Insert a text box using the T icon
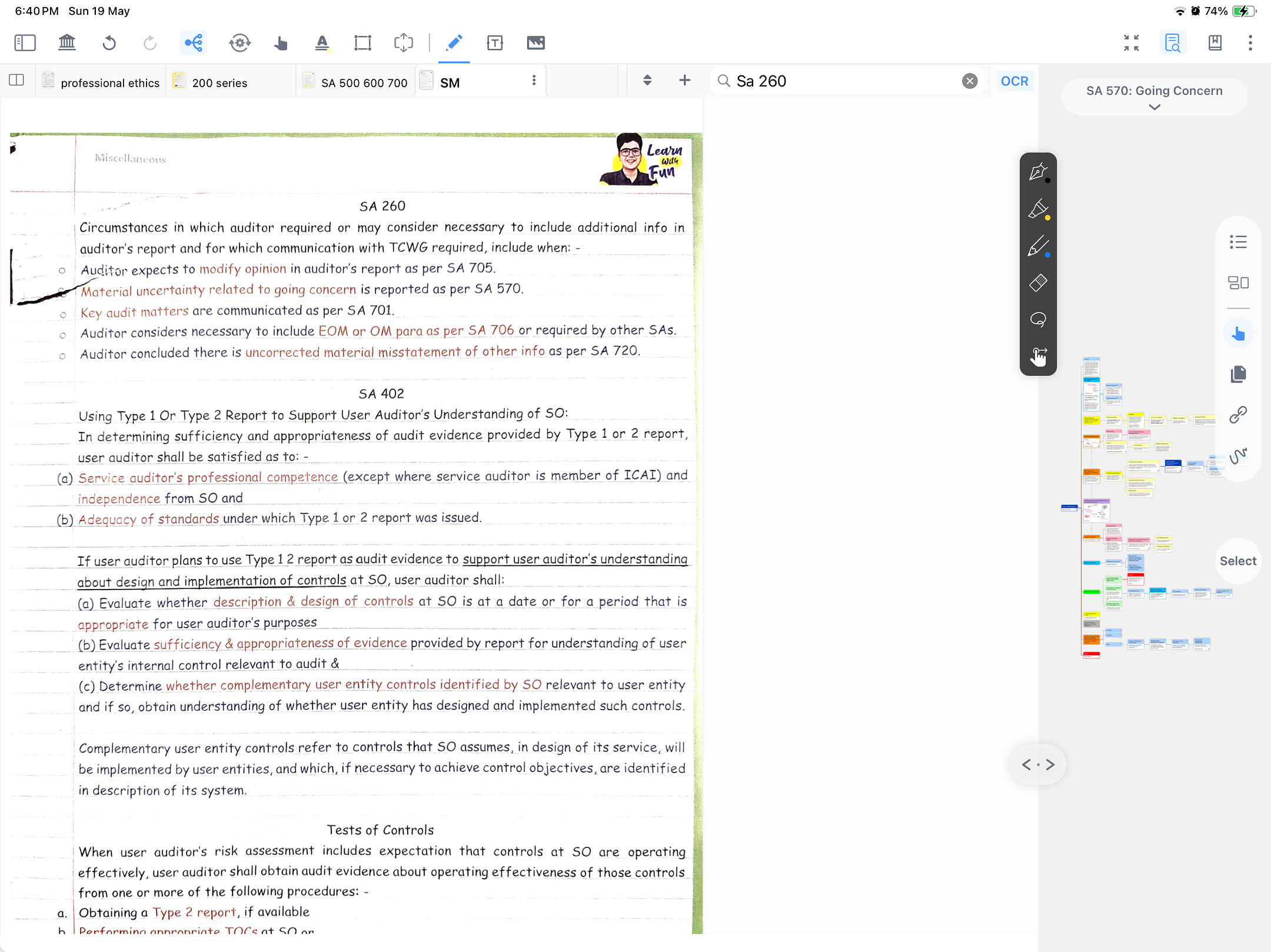The height and width of the screenshot is (952, 1271). coord(495,42)
